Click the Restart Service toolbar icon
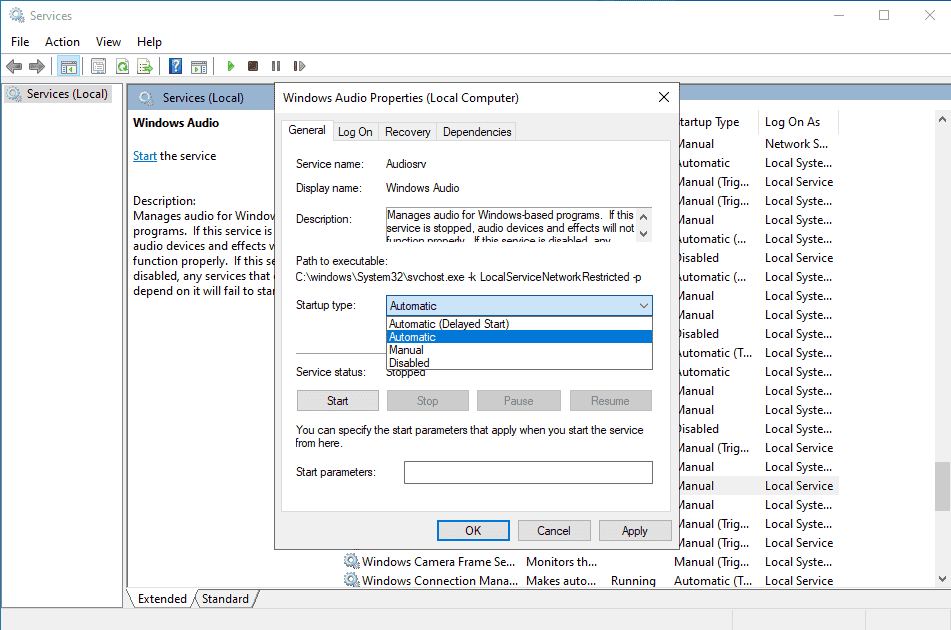Image resolution: width=951 pixels, height=630 pixels. (x=299, y=66)
